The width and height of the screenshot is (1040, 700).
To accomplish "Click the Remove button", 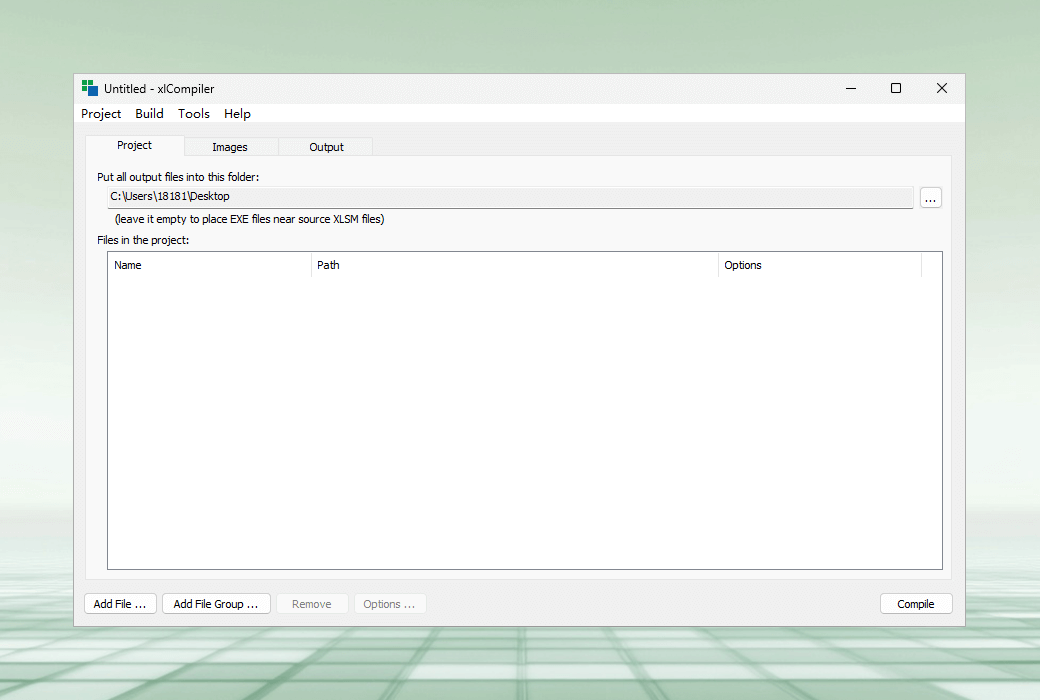I will pos(312,604).
